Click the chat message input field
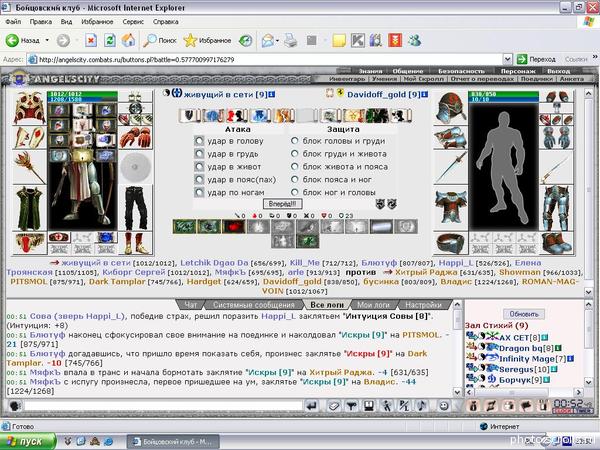This screenshot has width=600, height=450. coord(163,405)
